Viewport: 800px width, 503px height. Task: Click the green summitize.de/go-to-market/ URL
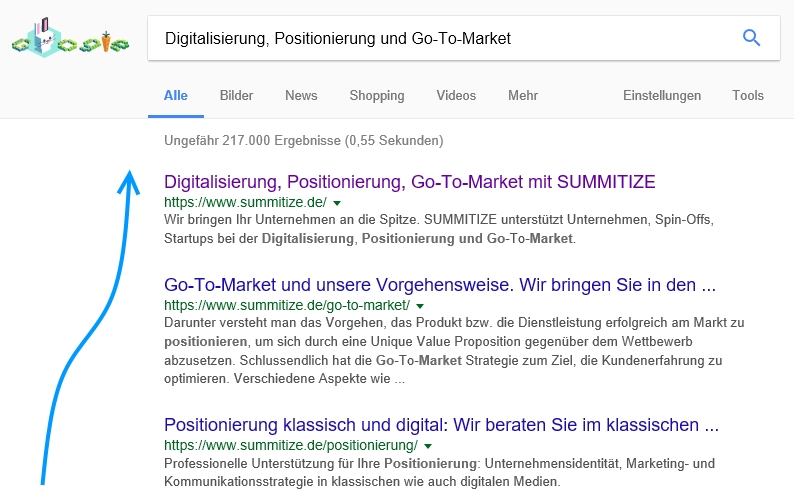pyautogui.click(x=287, y=306)
